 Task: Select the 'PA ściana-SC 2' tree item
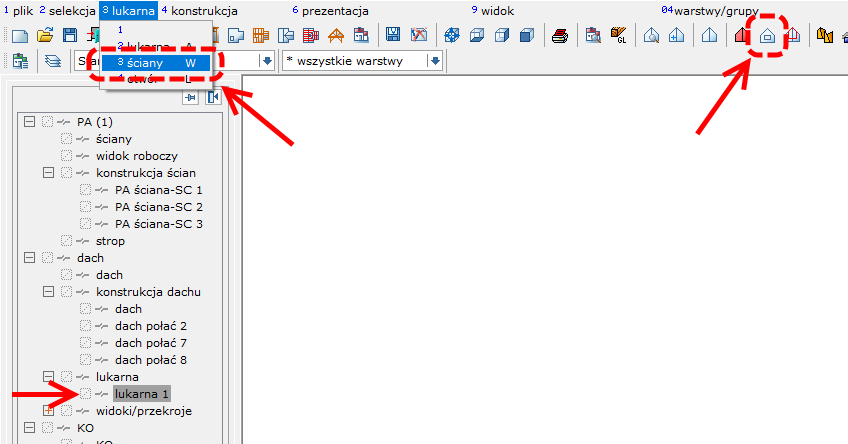pos(158,207)
